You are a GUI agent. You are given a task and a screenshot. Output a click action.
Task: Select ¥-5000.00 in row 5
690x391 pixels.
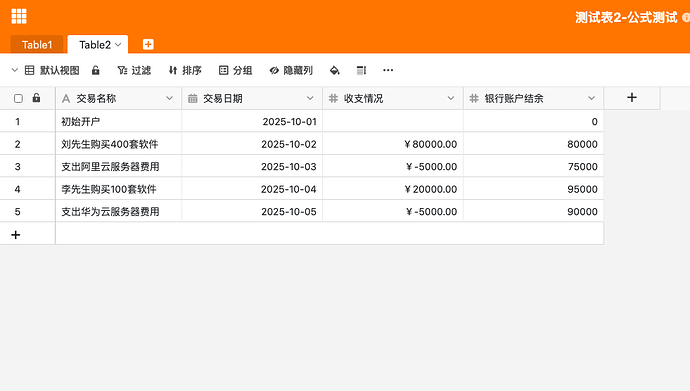click(x=393, y=212)
